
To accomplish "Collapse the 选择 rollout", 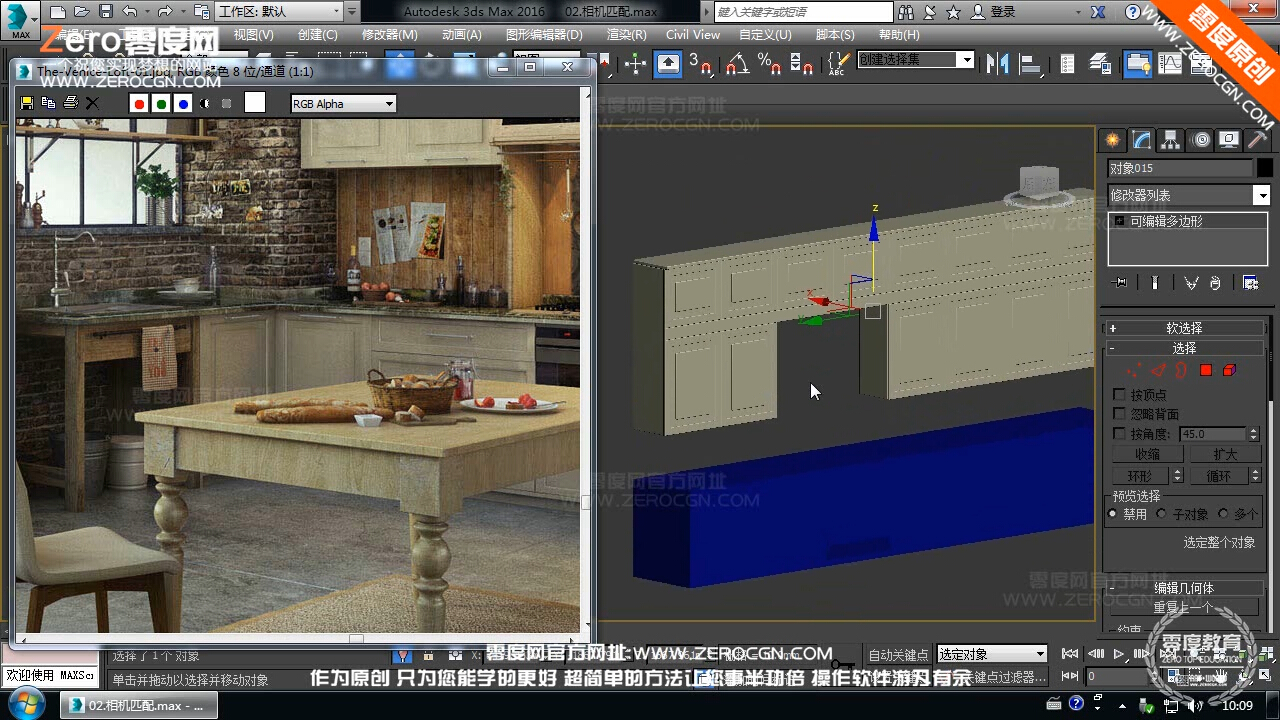I will click(x=1185, y=348).
